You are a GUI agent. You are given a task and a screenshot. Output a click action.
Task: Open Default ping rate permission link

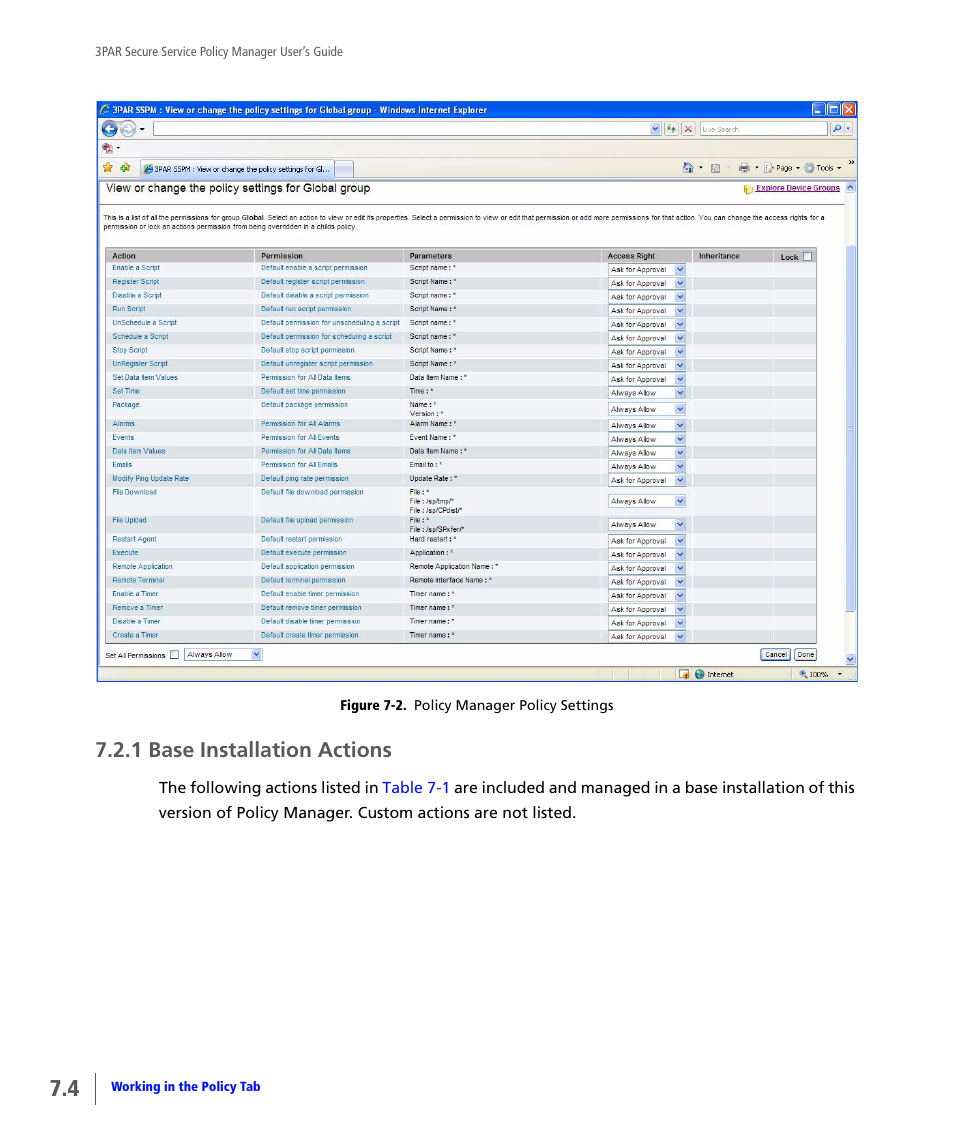pos(305,479)
